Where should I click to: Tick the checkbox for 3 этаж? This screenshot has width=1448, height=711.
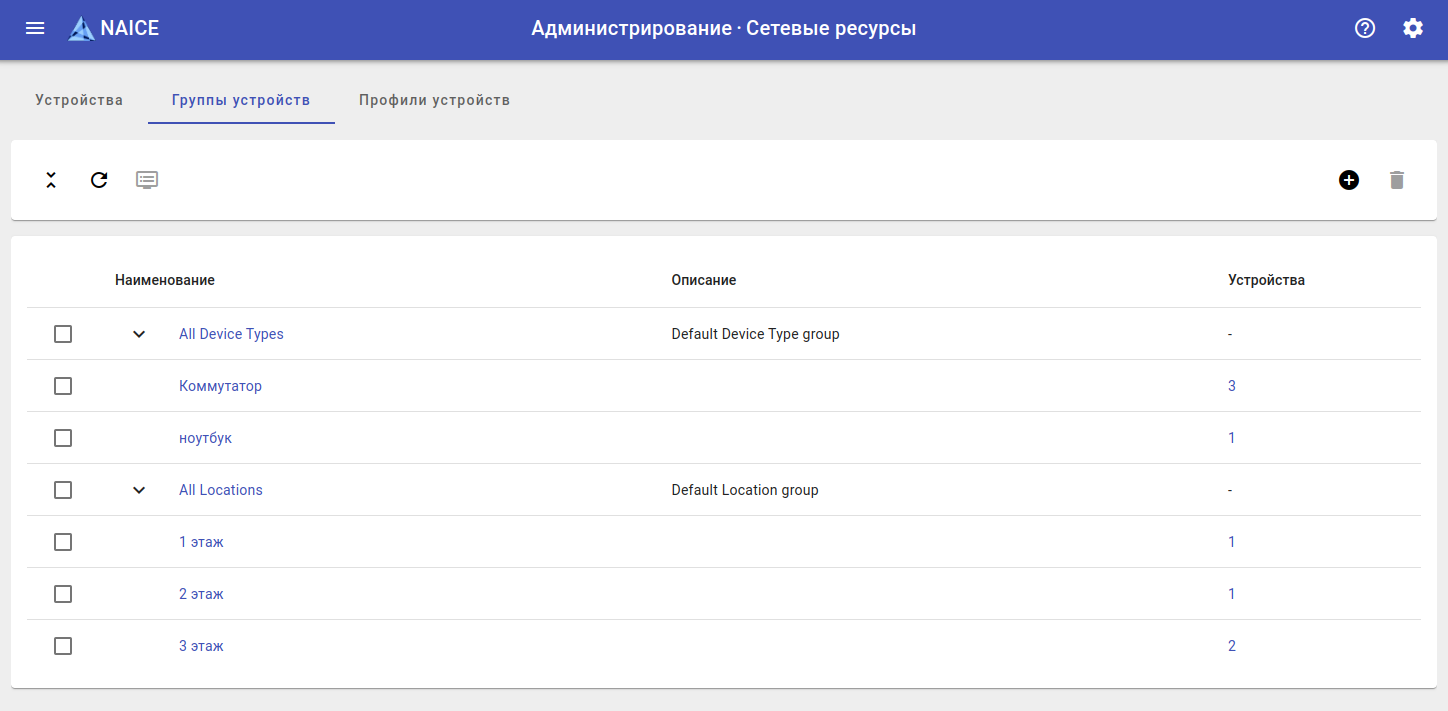(x=63, y=646)
